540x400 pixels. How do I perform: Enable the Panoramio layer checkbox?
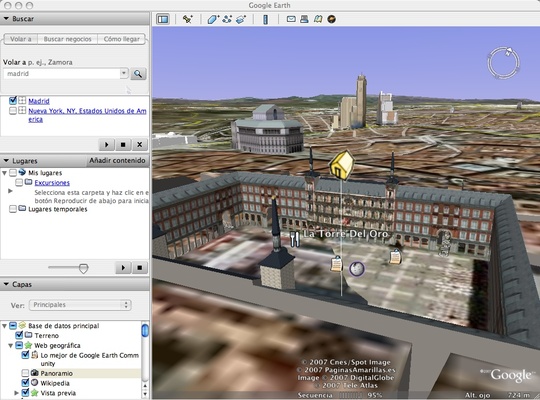click(x=25, y=373)
